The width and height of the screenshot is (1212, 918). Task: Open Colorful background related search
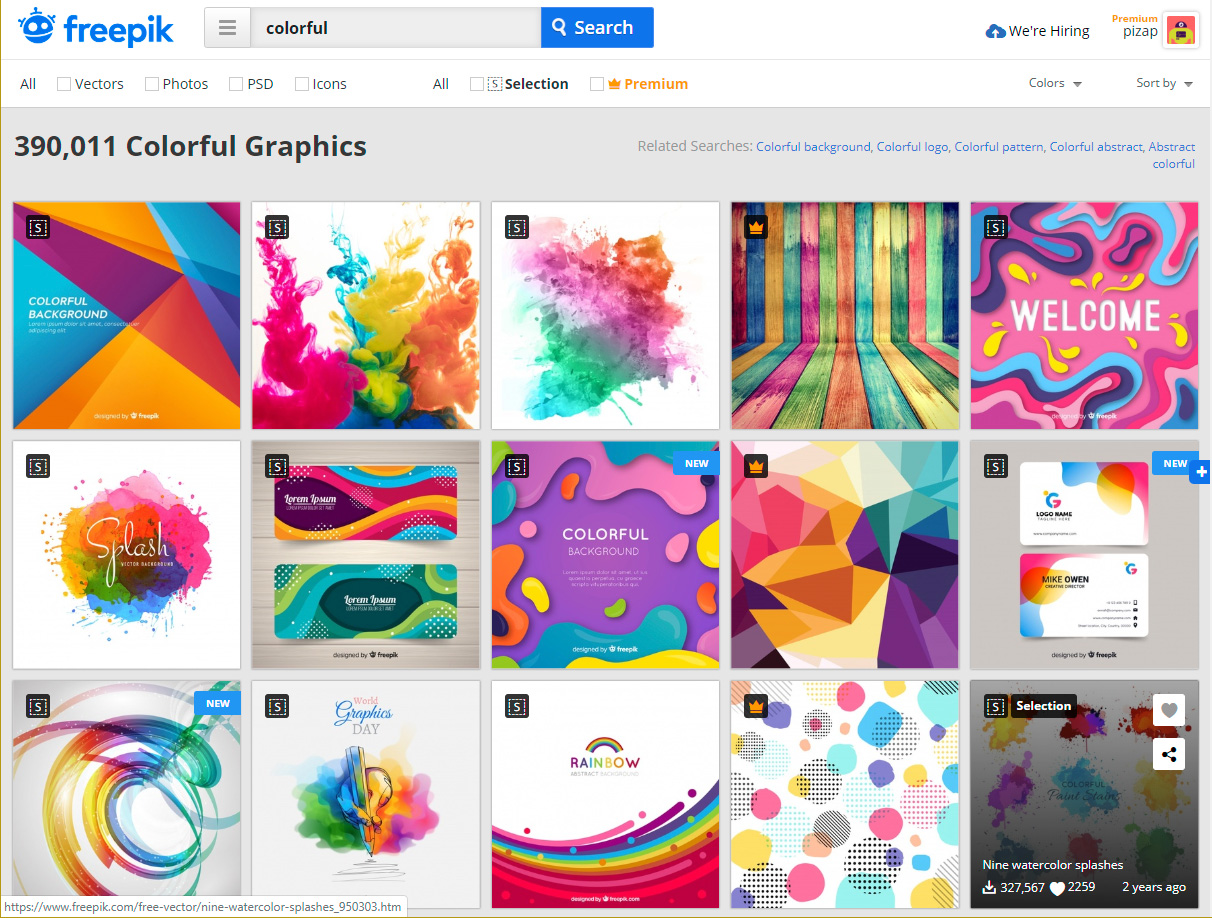(813, 147)
